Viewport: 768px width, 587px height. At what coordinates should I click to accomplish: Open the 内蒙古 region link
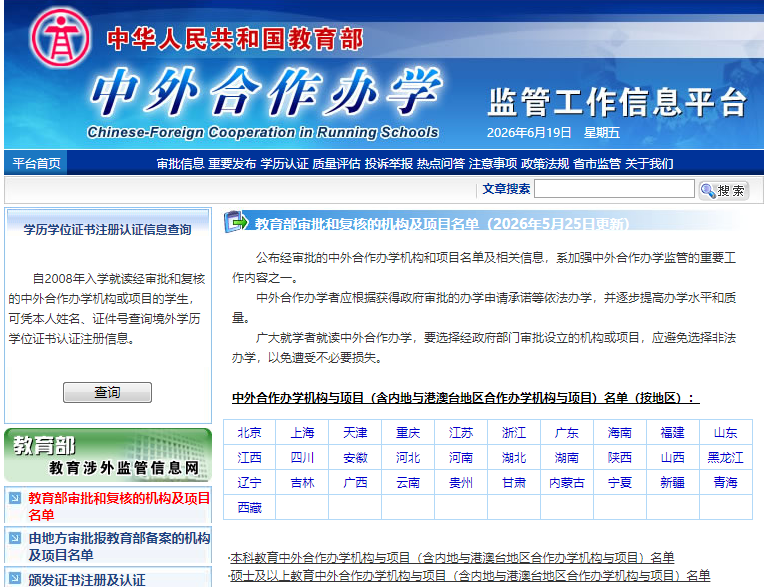[567, 483]
